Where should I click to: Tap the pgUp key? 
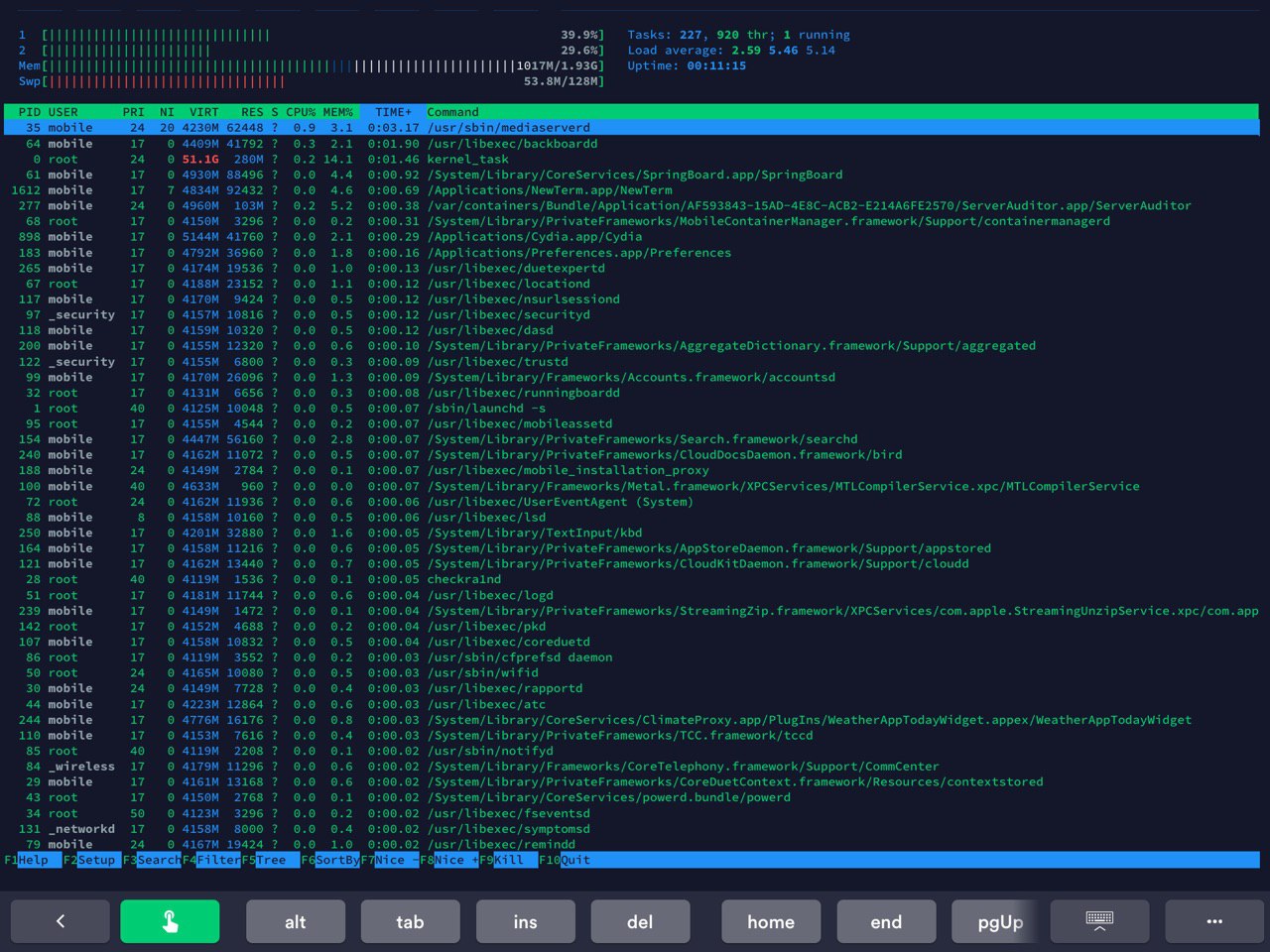[x=1000, y=921]
